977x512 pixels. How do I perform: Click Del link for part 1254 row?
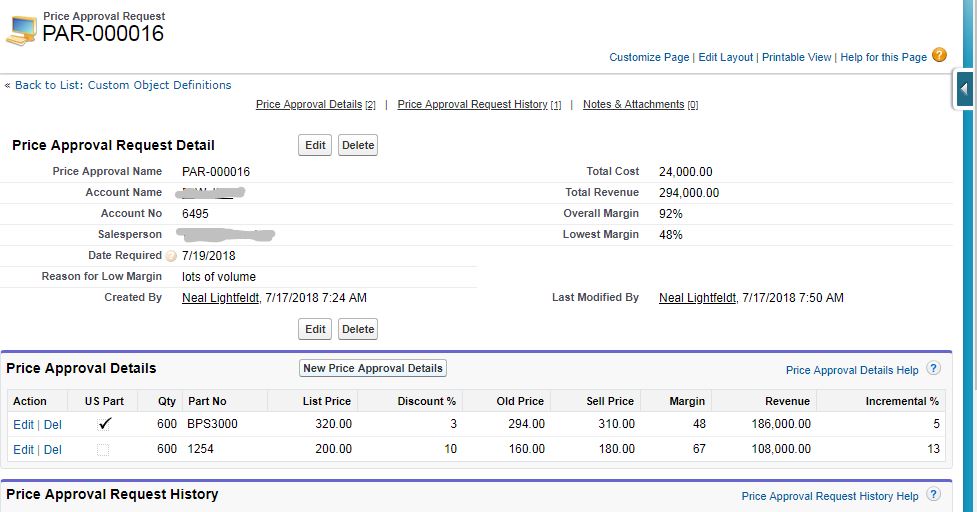[53, 450]
